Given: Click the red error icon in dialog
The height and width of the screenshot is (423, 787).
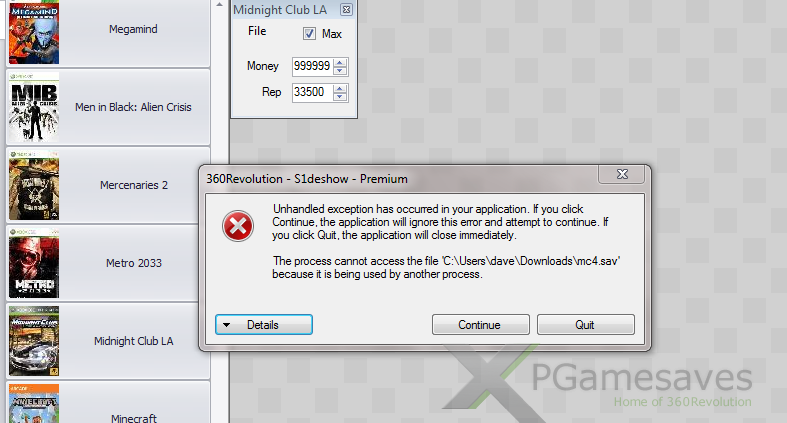Looking at the screenshot, I should pyautogui.click(x=238, y=226).
